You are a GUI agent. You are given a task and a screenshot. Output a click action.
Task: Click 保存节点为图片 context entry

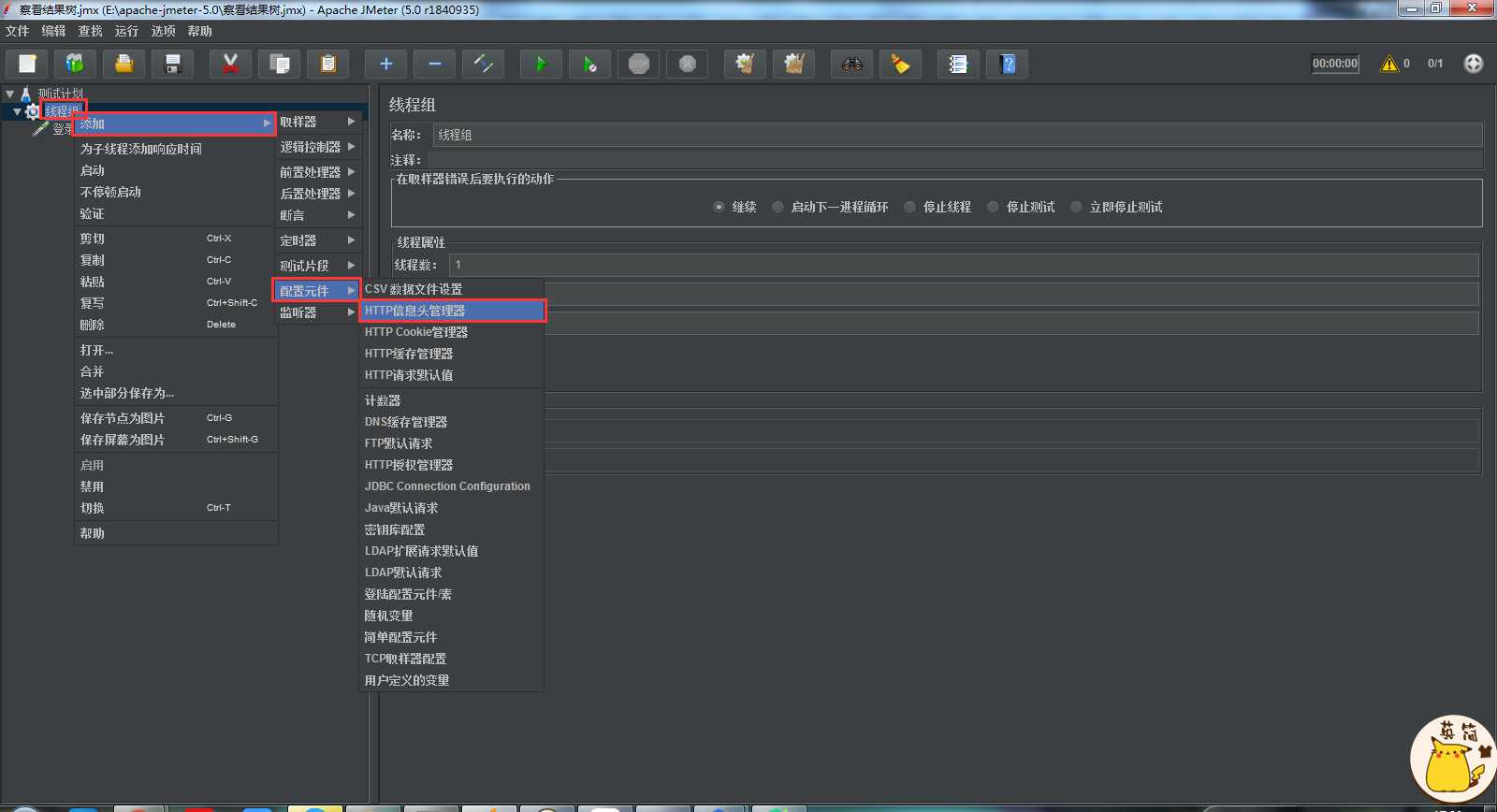click(176, 418)
